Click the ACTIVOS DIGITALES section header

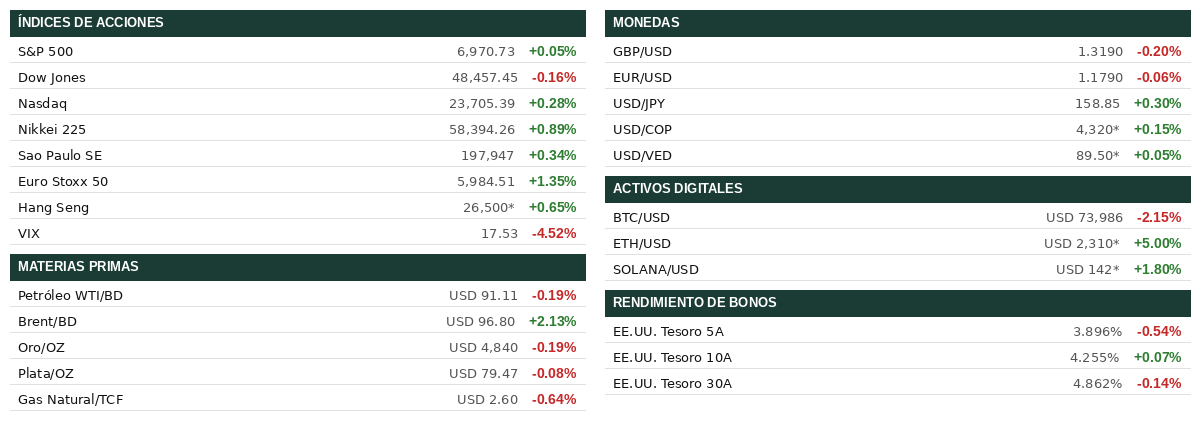677,189
